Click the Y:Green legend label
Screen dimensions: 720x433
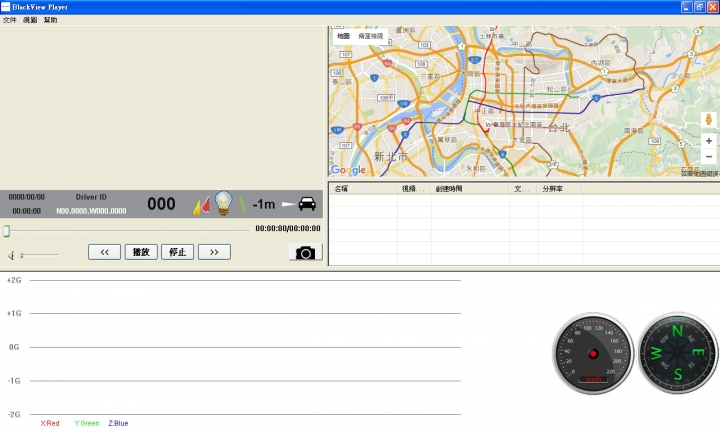(87, 423)
